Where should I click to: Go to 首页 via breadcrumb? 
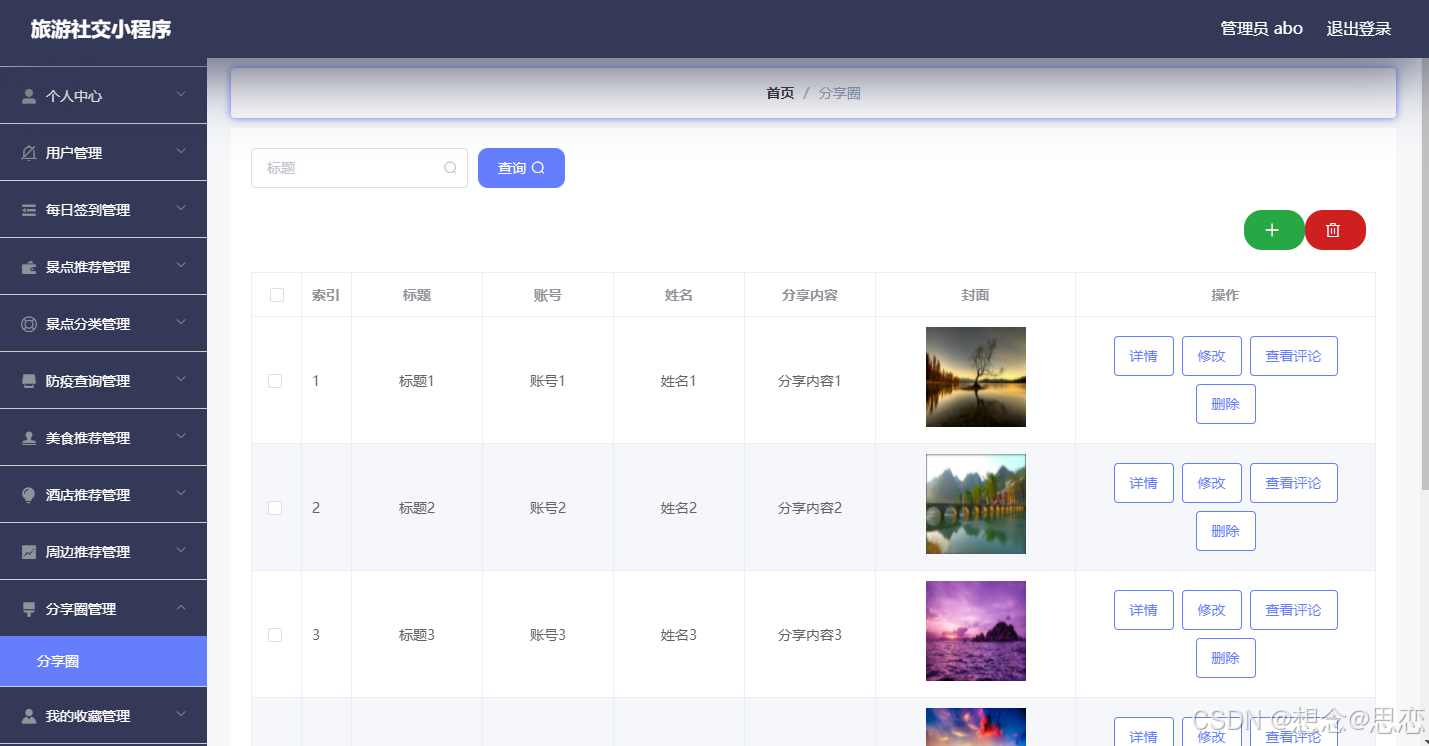coord(780,93)
